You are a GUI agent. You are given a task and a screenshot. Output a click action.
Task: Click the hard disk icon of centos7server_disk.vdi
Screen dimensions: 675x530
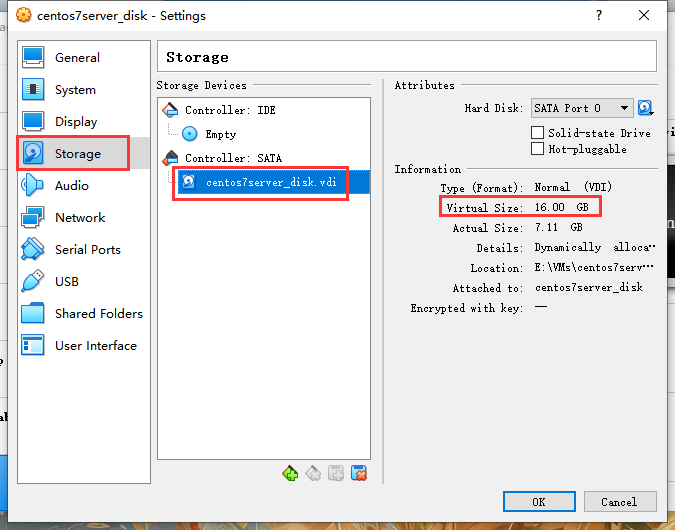click(x=189, y=182)
